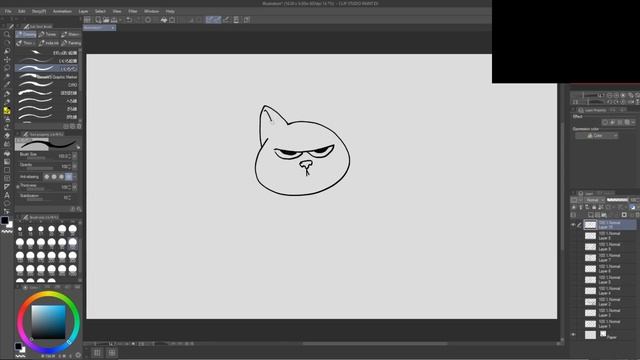
Task: Select the Pen tool in toolbox
Action: coord(7,93)
